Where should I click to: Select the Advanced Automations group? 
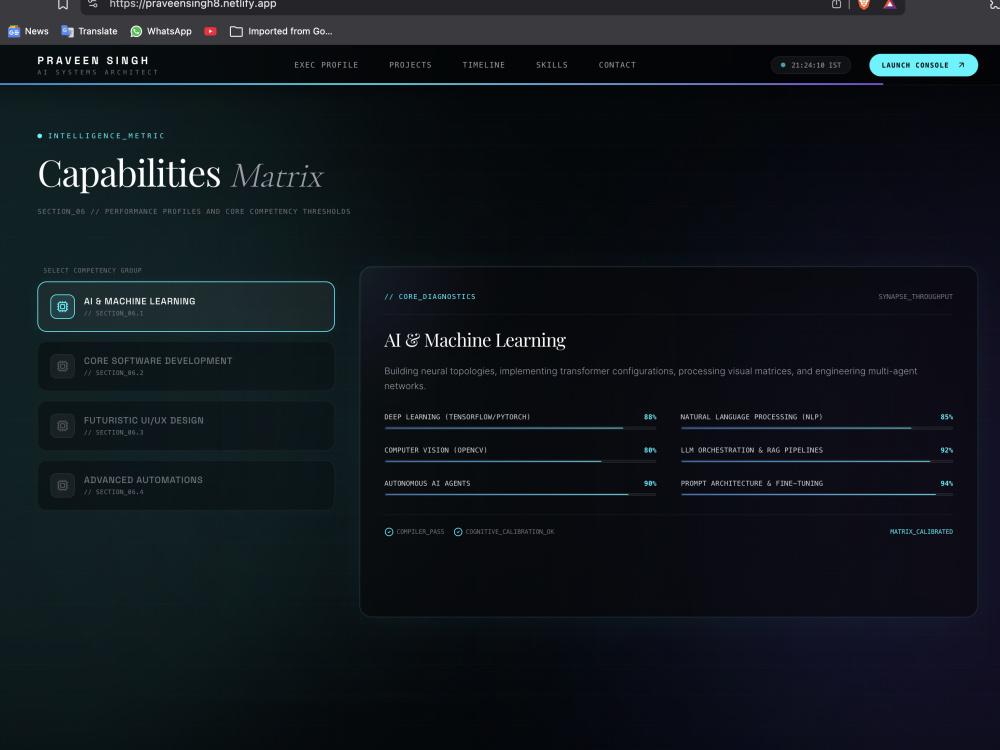pyautogui.click(x=186, y=485)
